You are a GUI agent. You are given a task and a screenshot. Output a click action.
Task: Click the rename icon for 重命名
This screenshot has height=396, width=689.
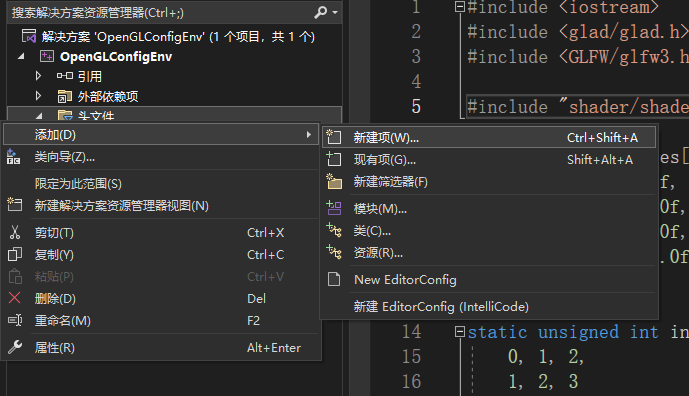[15, 320]
